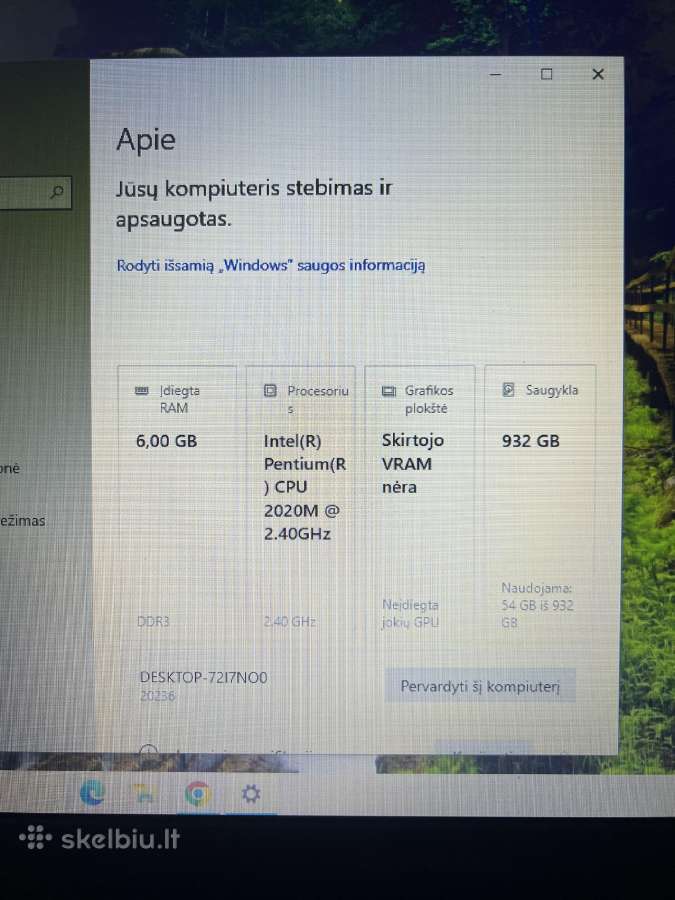
Task: Click the 'Pervardyti šį kompiuterį' button
Action: [x=480, y=686]
